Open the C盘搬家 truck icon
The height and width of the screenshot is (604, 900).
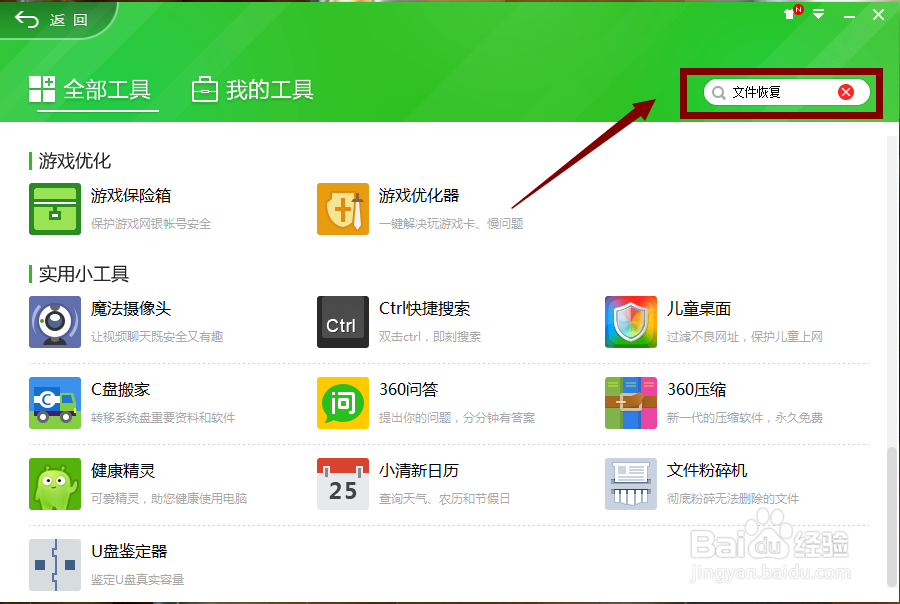55,403
